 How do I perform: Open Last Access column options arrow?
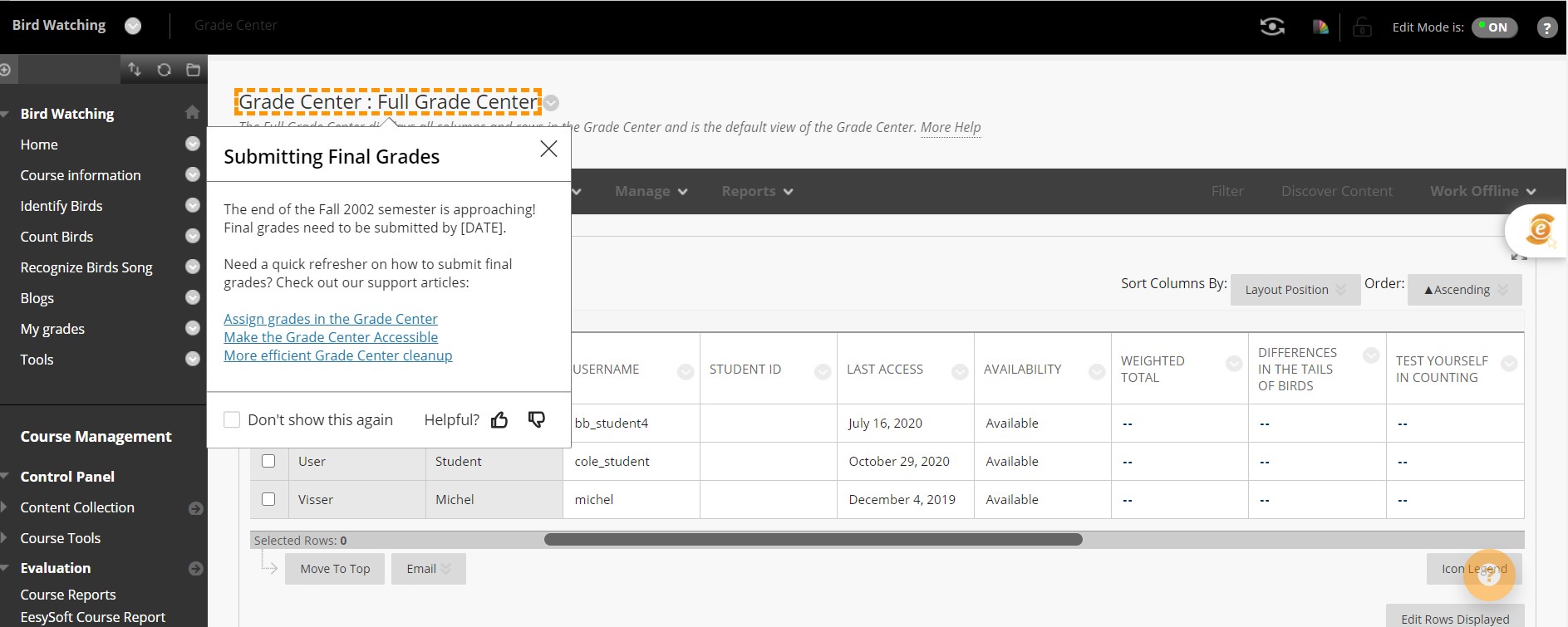click(x=960, y=372)
